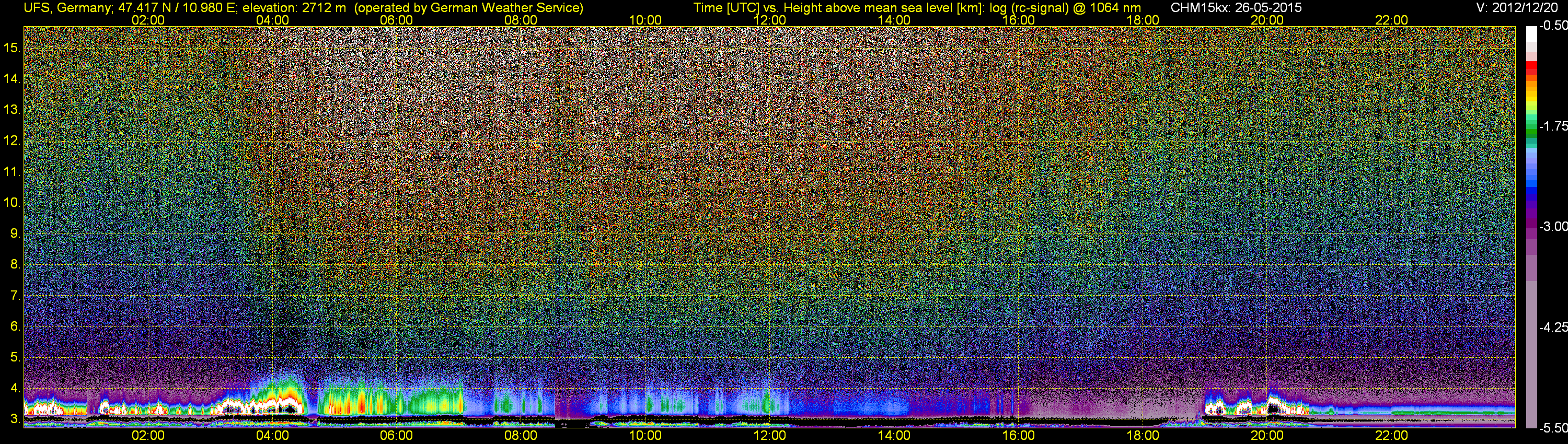Click the '22:00' label on the top time axis
The height and width of the screenshot is (444, 1568).
pos(1391,20)
